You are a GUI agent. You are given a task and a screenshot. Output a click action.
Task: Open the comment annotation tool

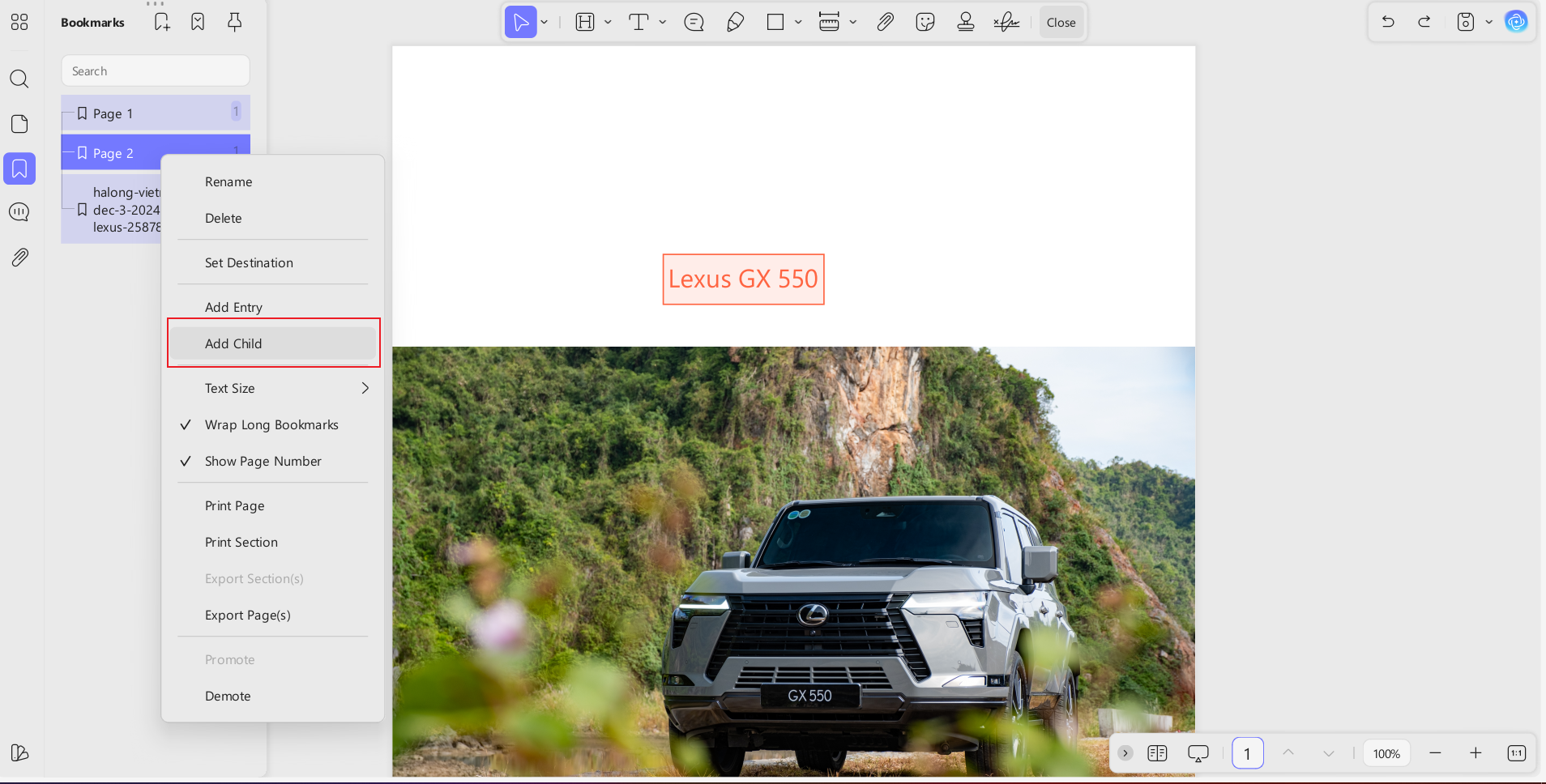(x=693, y=22)
